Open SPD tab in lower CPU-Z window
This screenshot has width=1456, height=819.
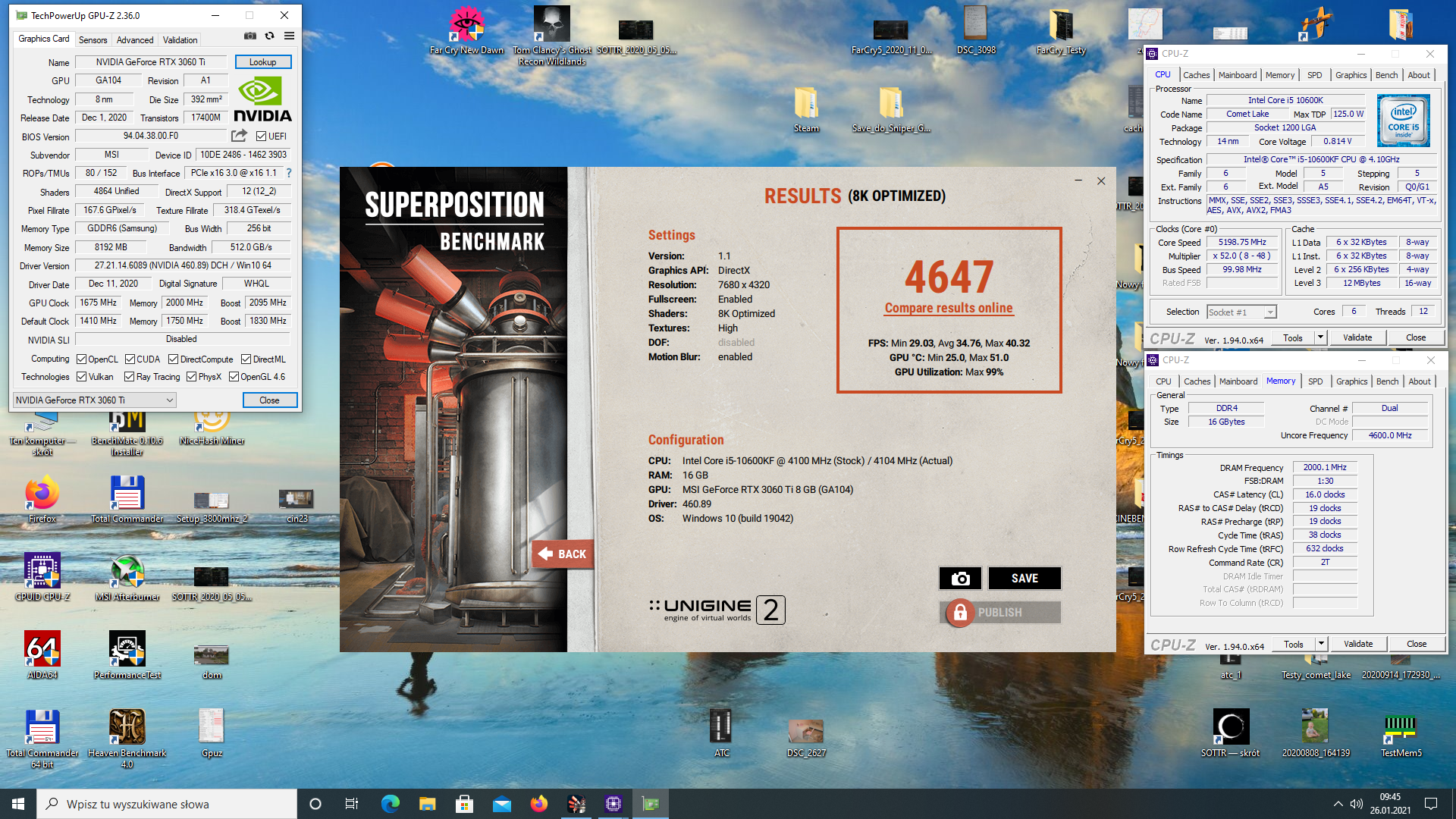tap(1315, 381)
